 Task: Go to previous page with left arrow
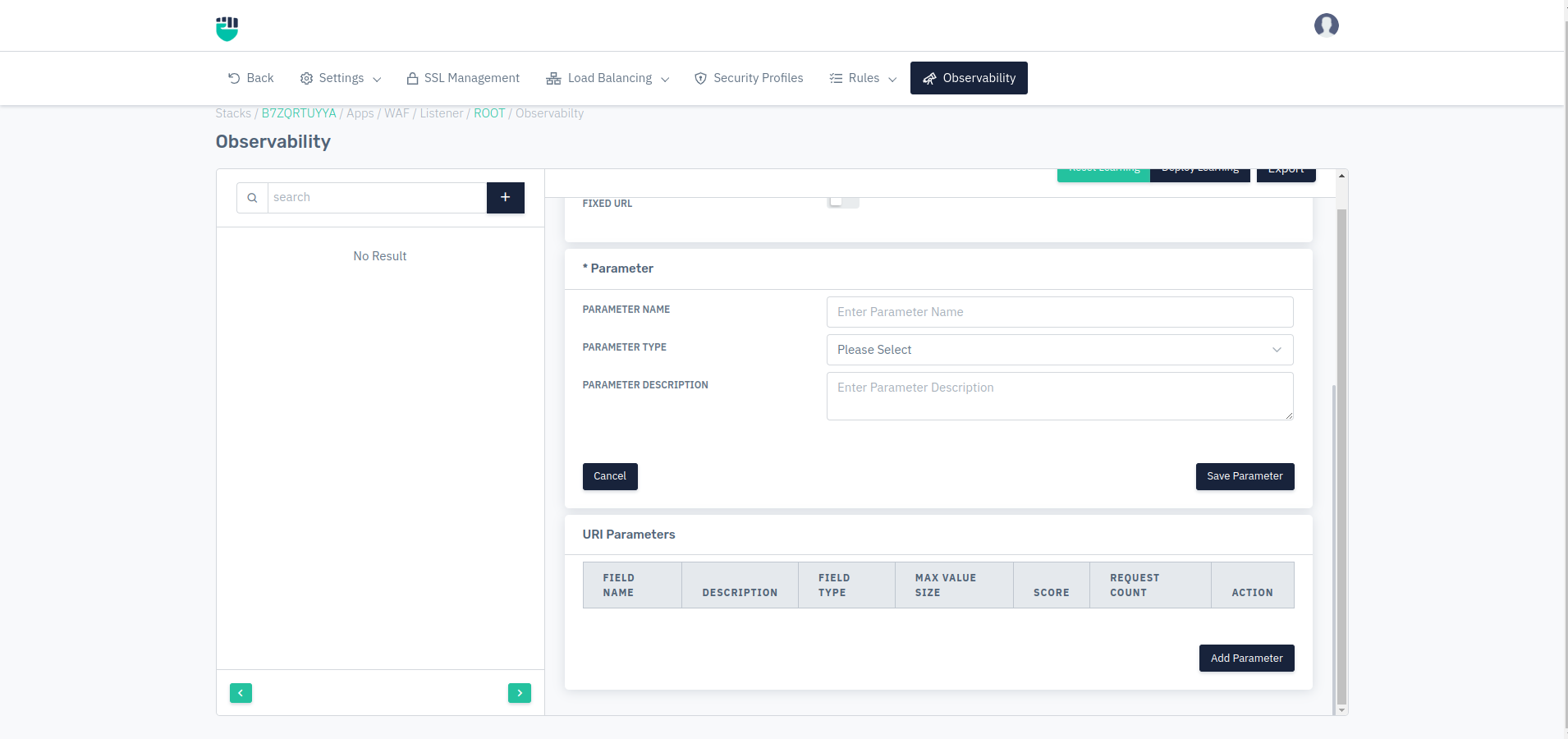(241, 693)
